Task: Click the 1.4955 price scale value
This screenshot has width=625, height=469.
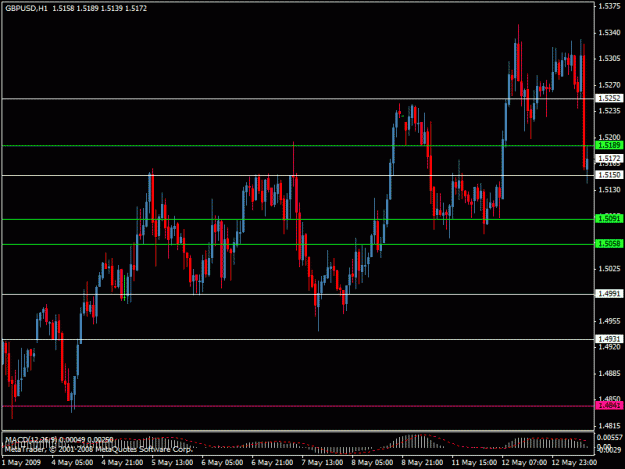Action: (609, 321)
